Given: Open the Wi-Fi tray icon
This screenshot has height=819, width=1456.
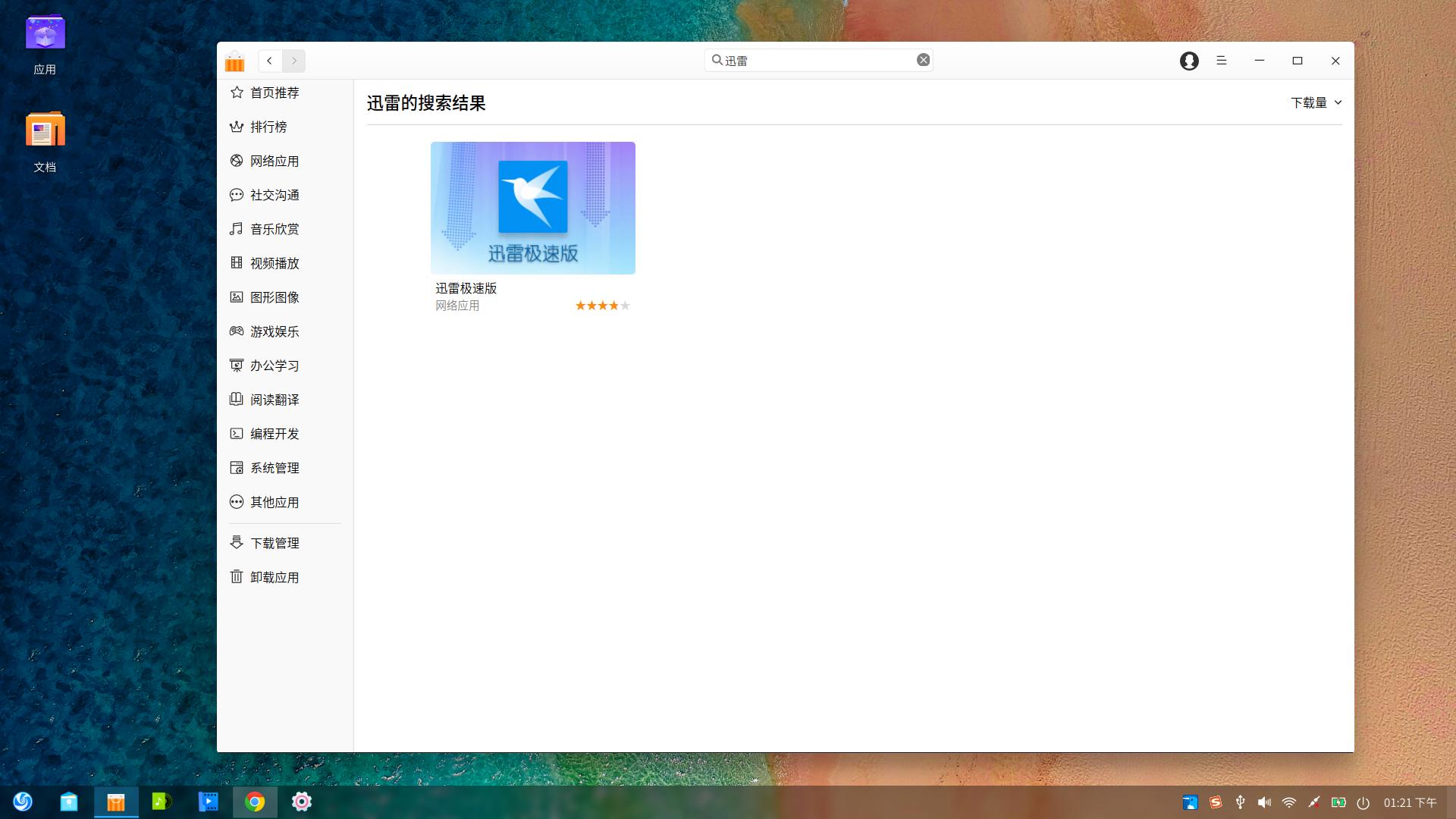Looking at the screenshot, I should point(1288,802).
